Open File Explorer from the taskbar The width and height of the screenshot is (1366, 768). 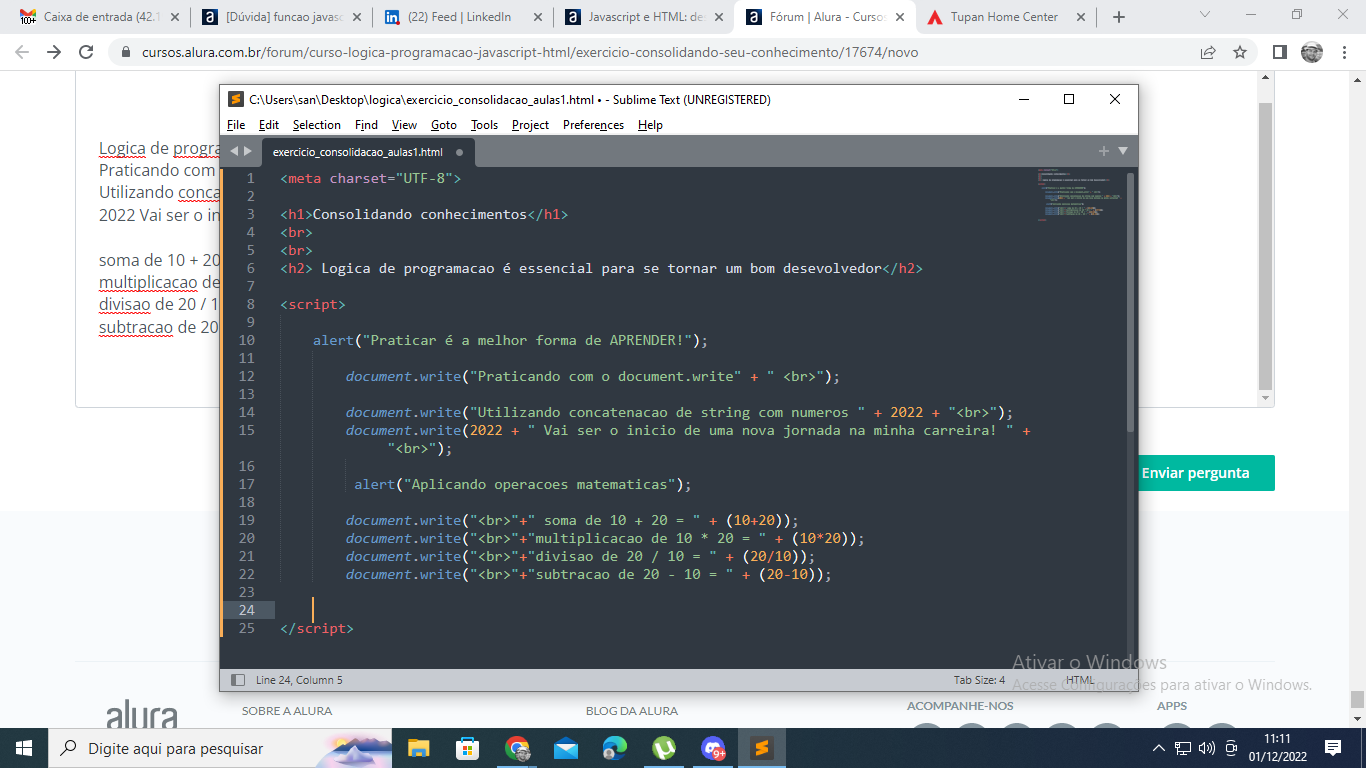tap(418, 748)
